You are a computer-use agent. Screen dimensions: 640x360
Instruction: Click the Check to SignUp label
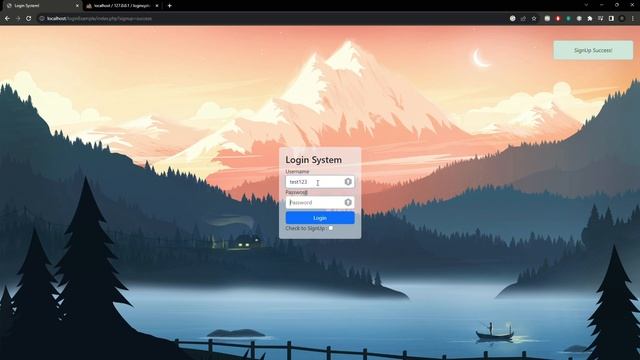point(305,228)
